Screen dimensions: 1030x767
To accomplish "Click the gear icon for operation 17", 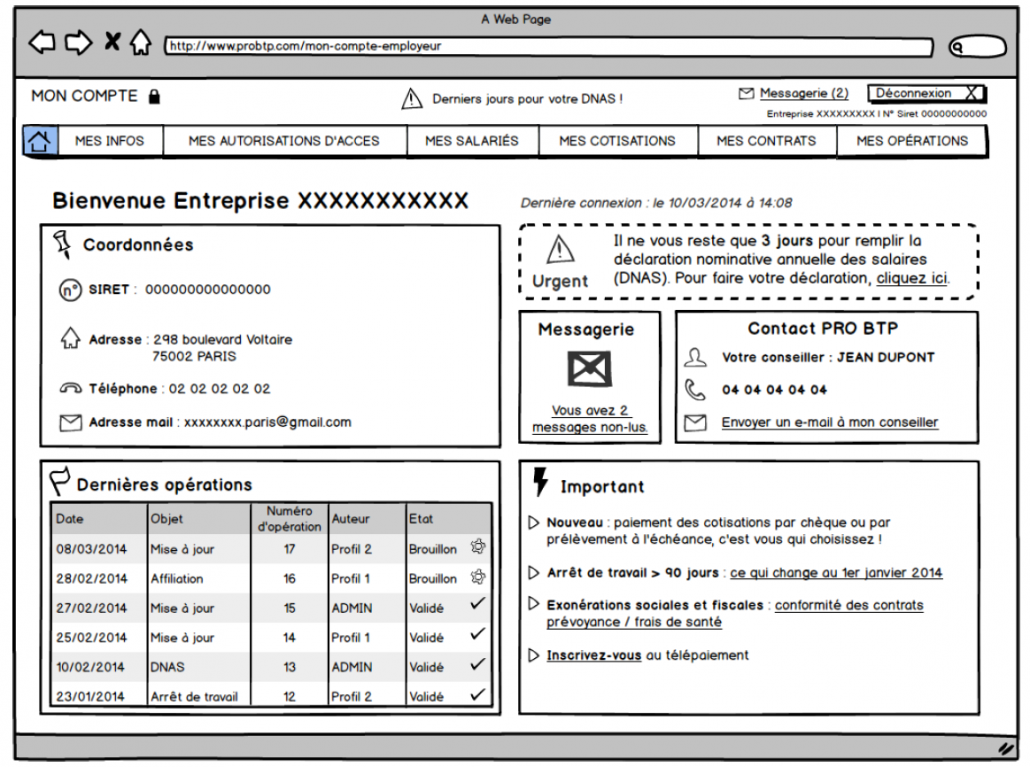I will point(478,547).
